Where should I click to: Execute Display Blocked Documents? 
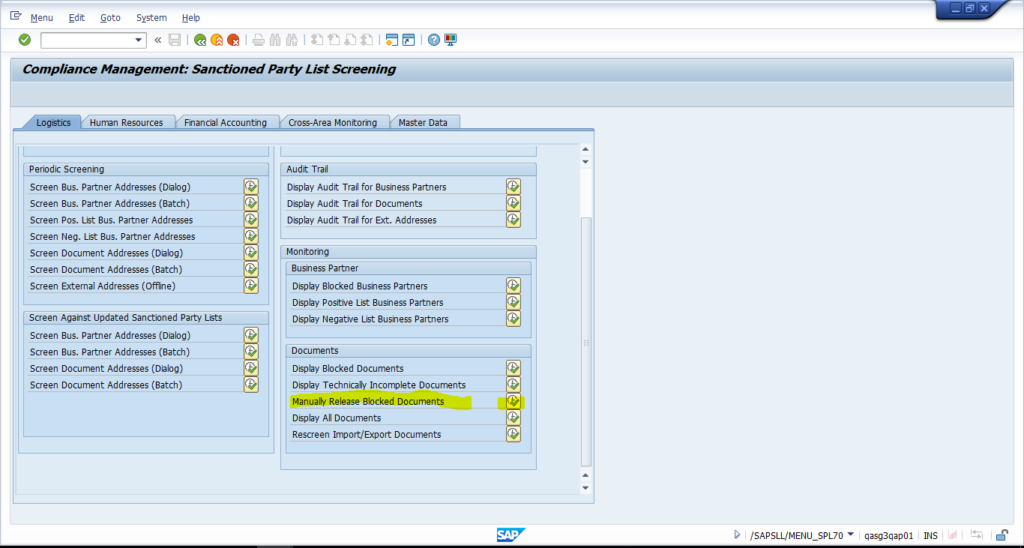tap(513, 368)
